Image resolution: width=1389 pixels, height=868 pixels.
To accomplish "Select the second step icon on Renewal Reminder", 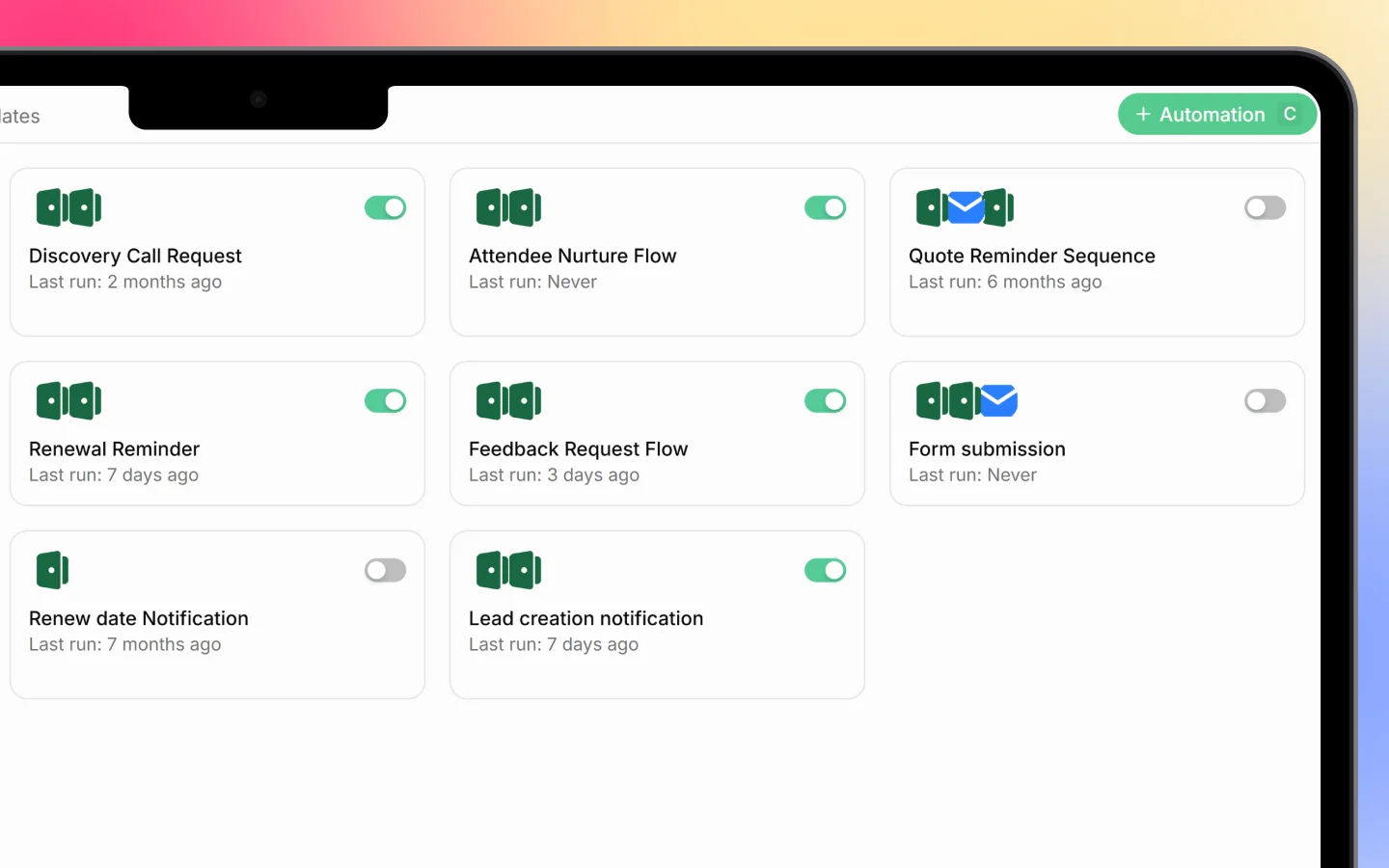I will pos(85,400).
